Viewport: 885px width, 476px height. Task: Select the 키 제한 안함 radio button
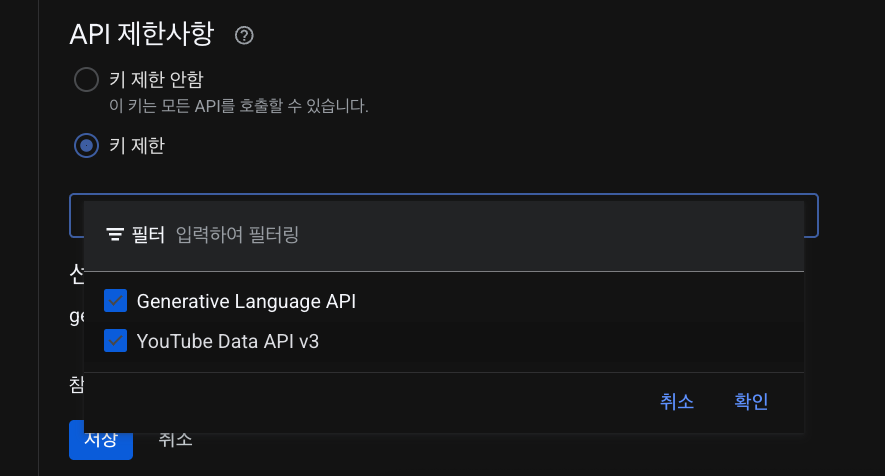pos(87,79)
